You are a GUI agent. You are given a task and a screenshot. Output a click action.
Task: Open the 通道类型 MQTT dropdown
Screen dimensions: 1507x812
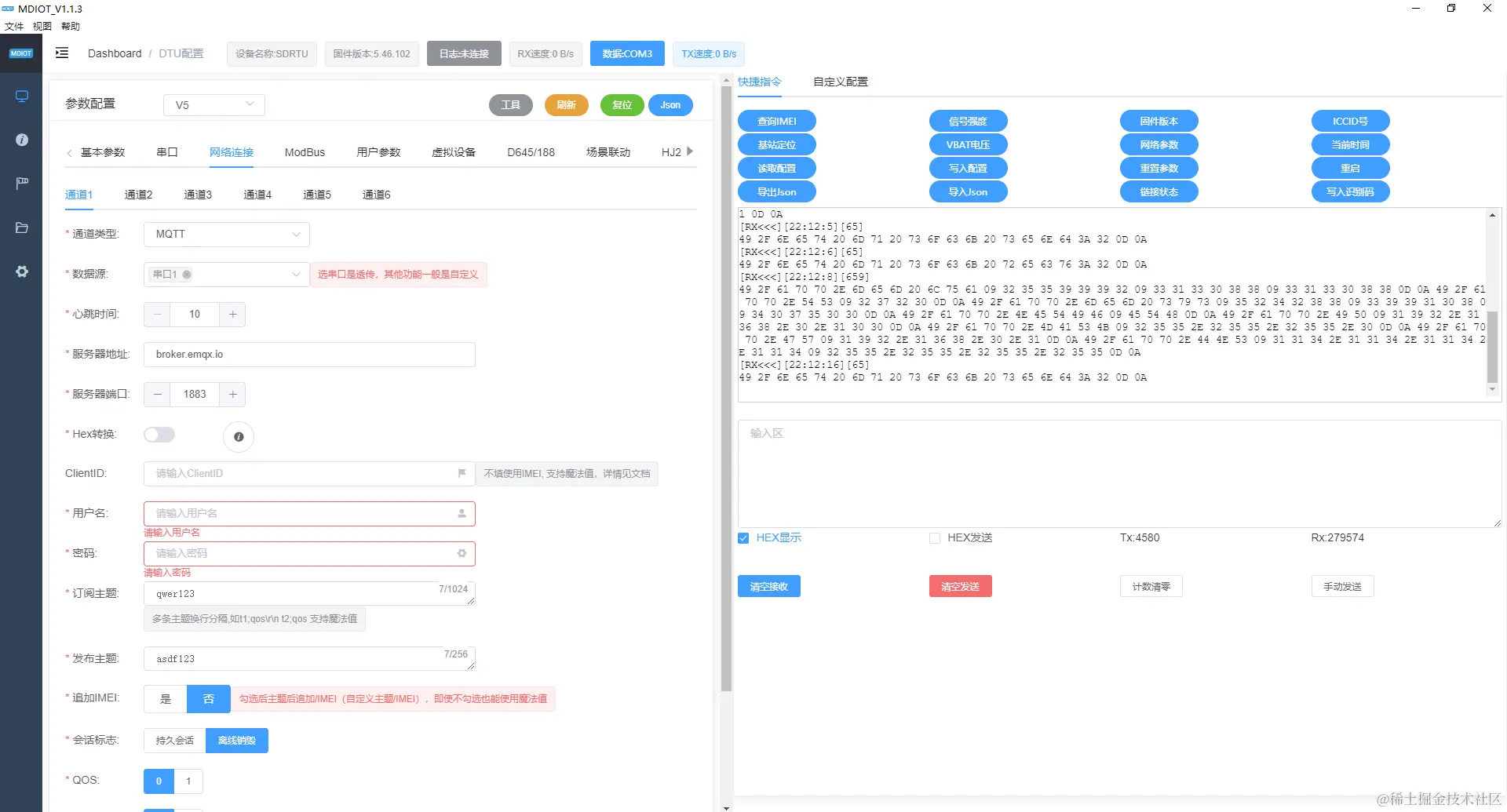click(227, 234)
